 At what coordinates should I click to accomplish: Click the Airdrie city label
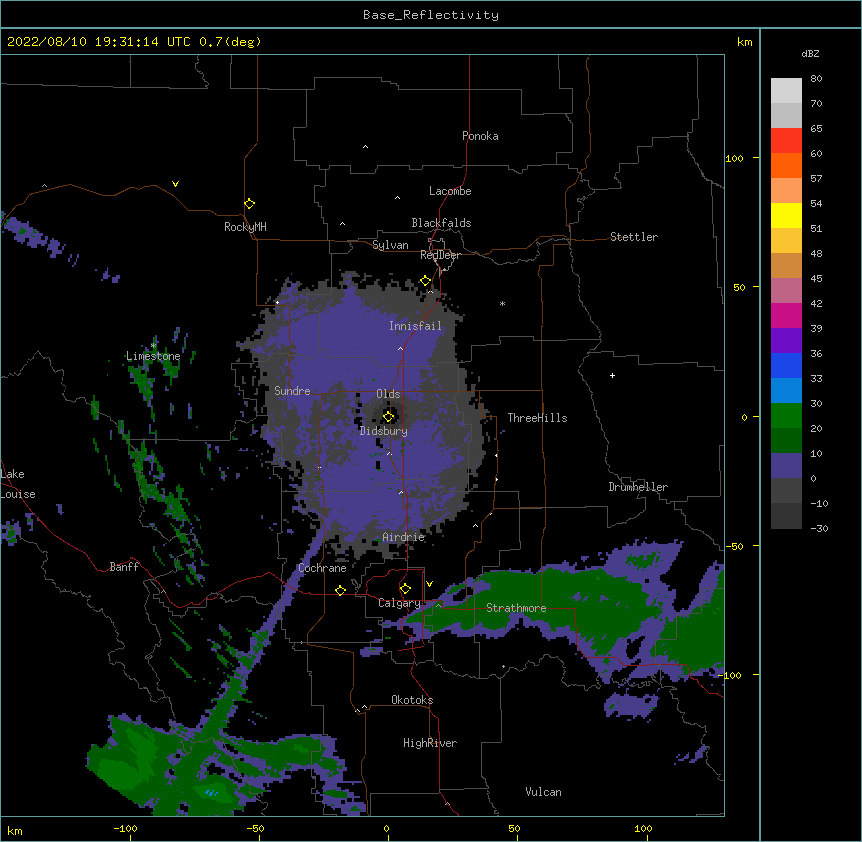(x=403, y=537)
